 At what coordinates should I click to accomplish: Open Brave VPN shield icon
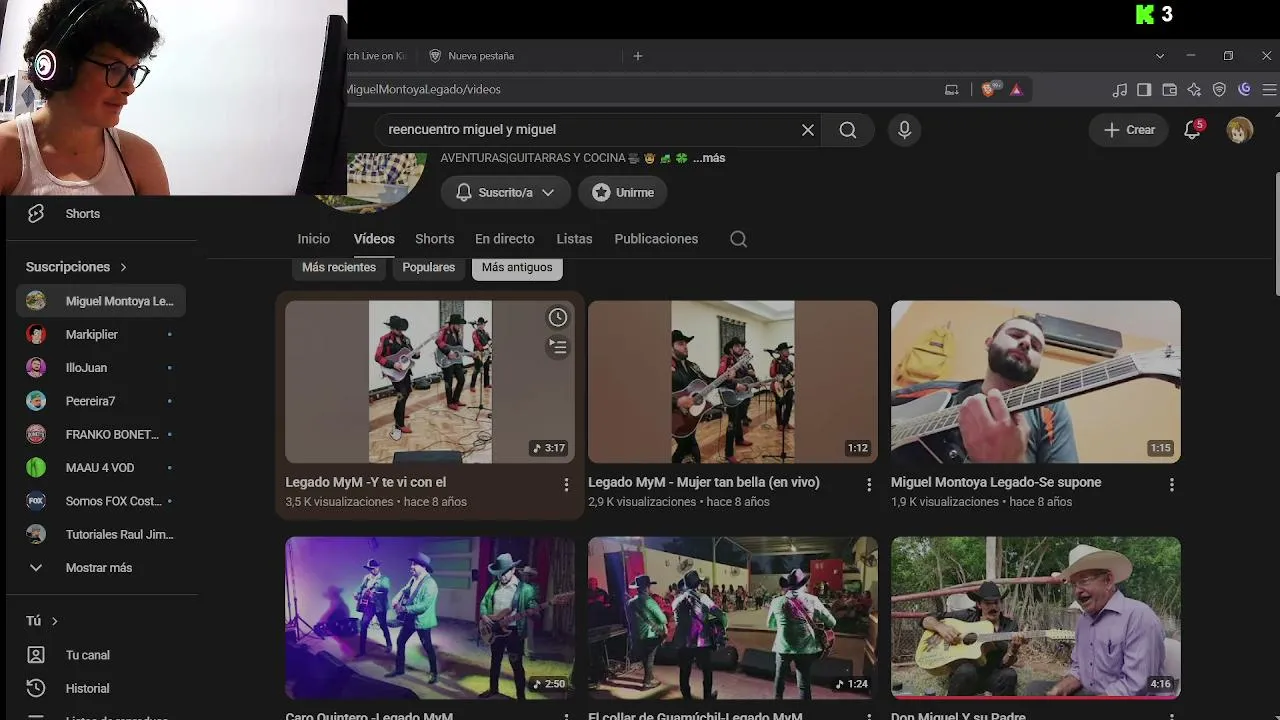pyautogui.click(x=1219, y=90)
